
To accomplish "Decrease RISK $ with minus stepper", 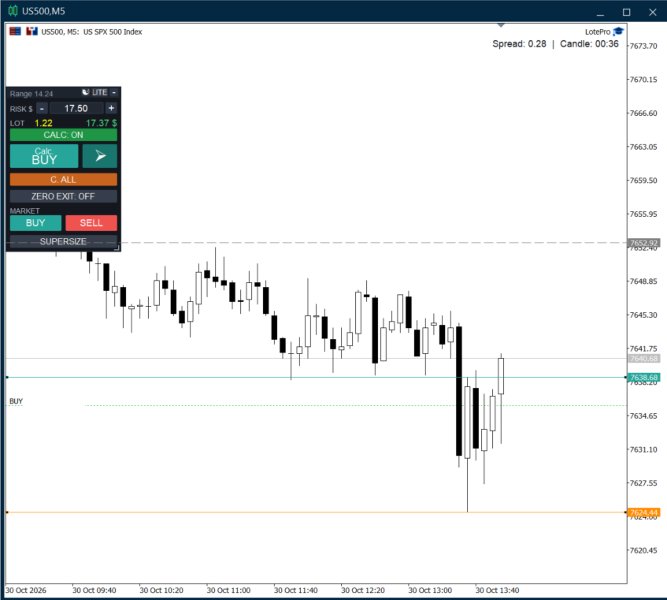I will tap(42, 109).
